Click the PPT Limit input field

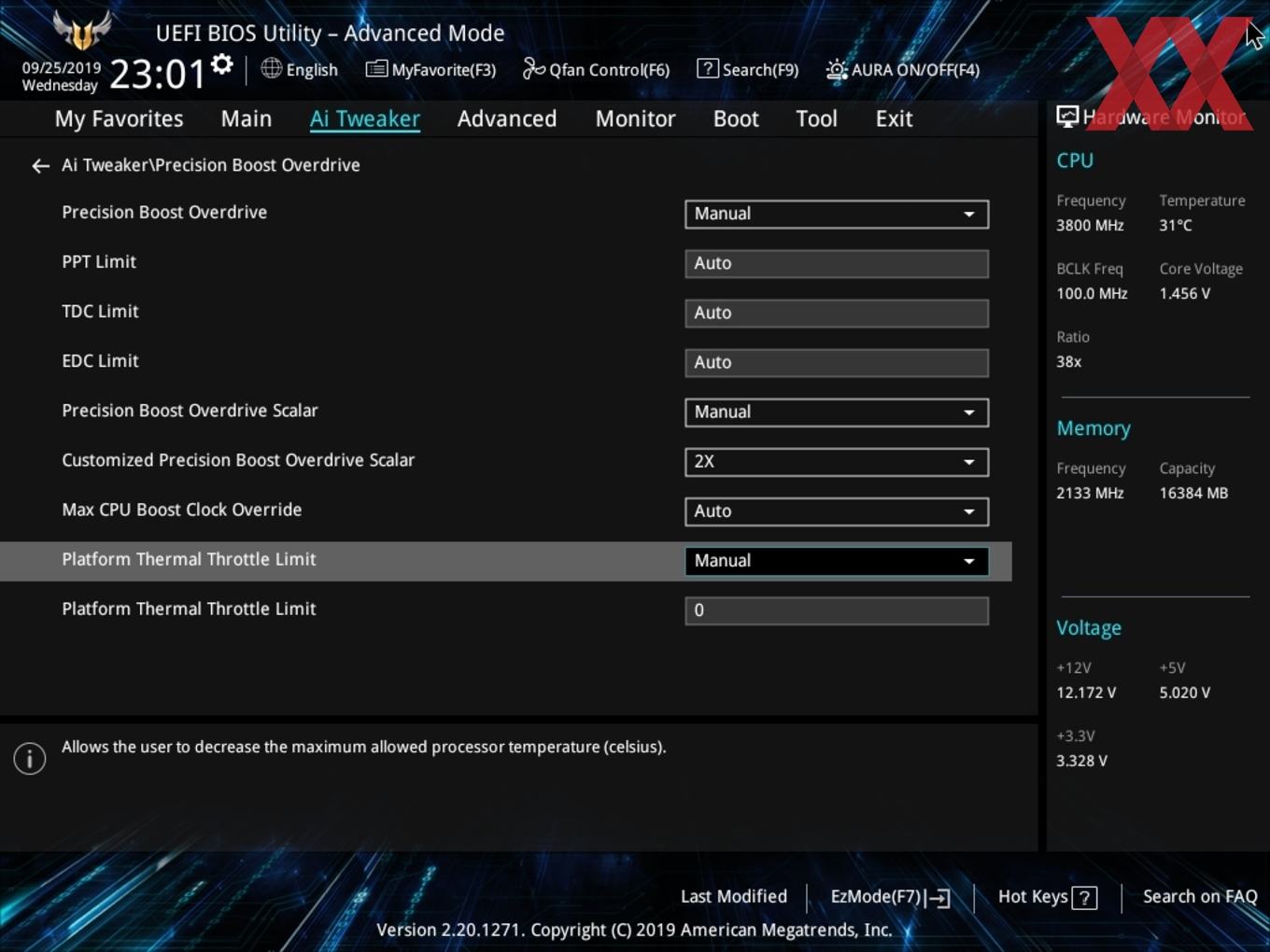tap(837, 263)
